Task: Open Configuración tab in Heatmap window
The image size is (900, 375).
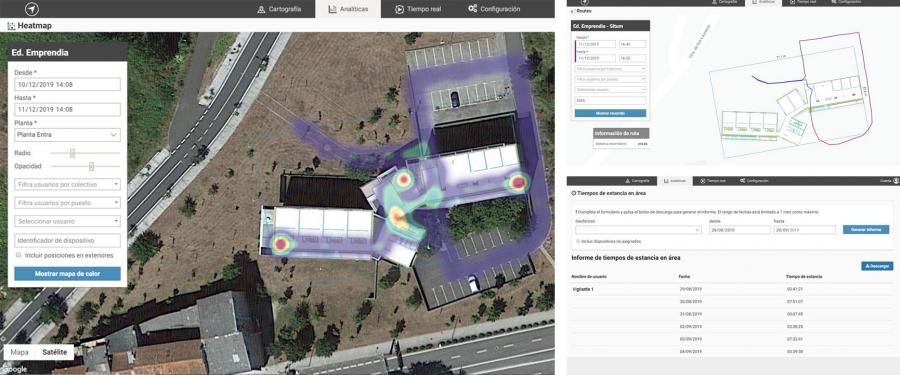Action: [x=494, y=9]
